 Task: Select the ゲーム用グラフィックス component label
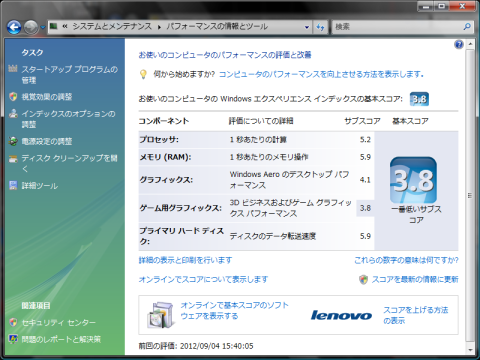(x=180, y=208)
